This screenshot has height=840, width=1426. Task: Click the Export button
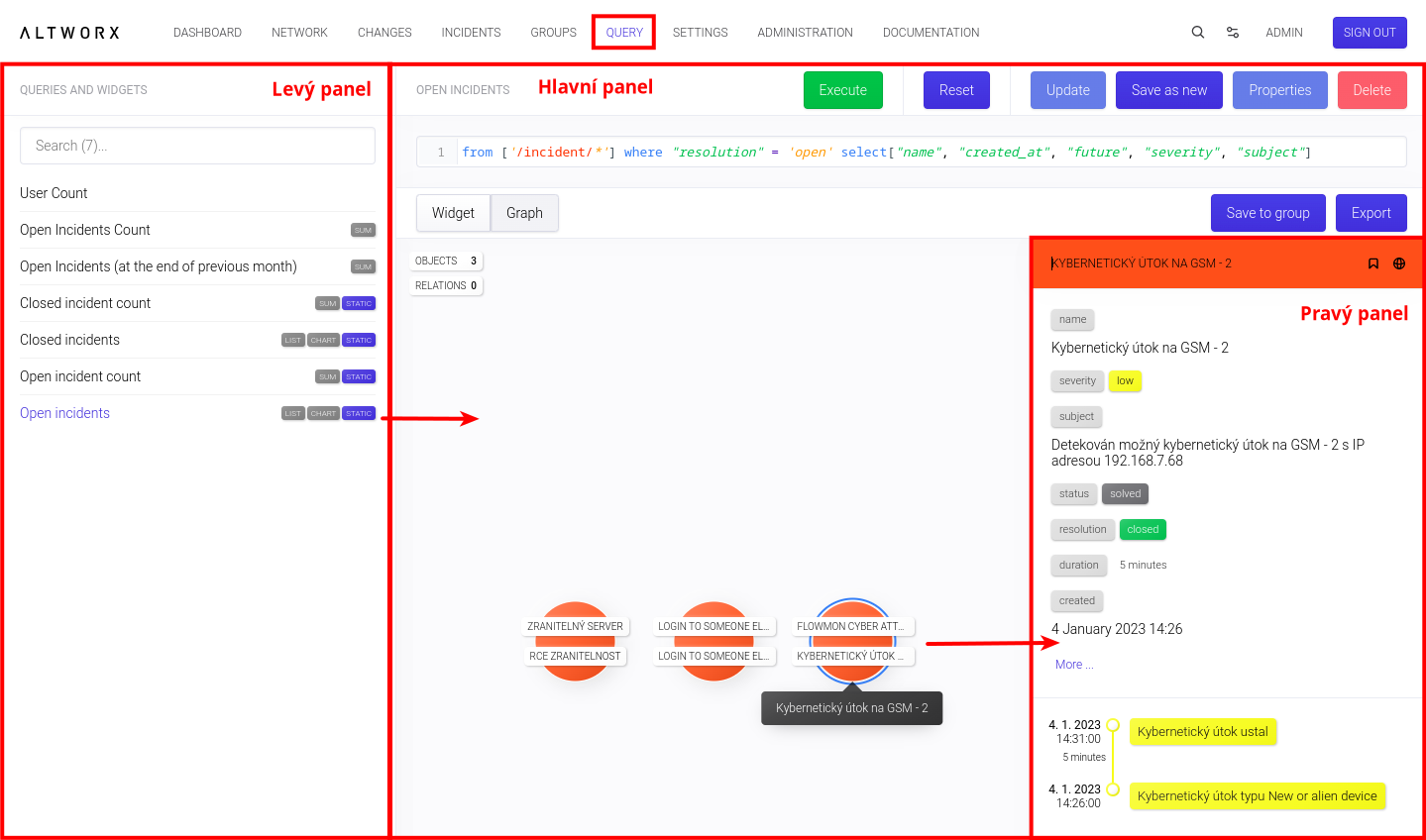(x=1371, y=213)
